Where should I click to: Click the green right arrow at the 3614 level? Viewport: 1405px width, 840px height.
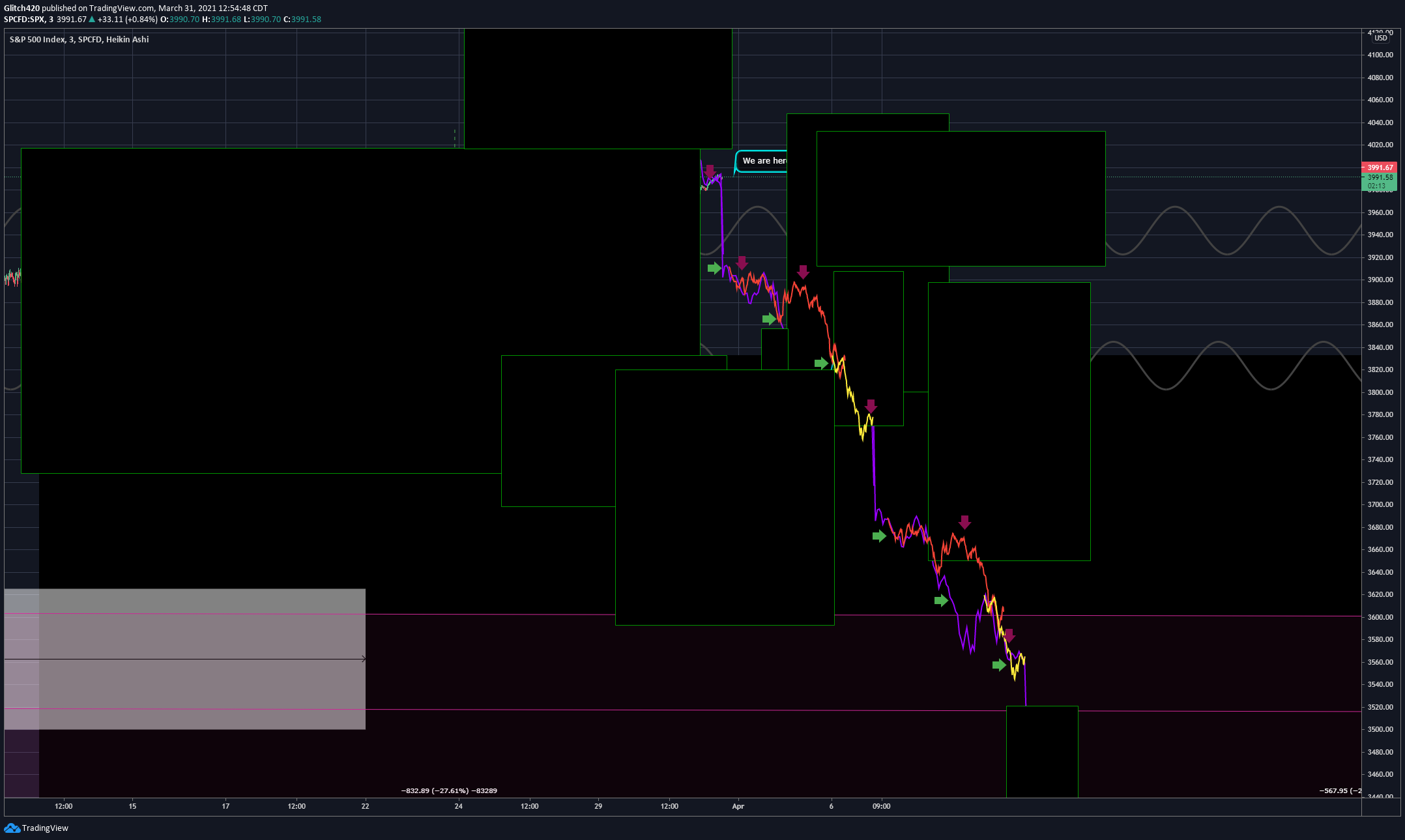click(x=941, y=600)
